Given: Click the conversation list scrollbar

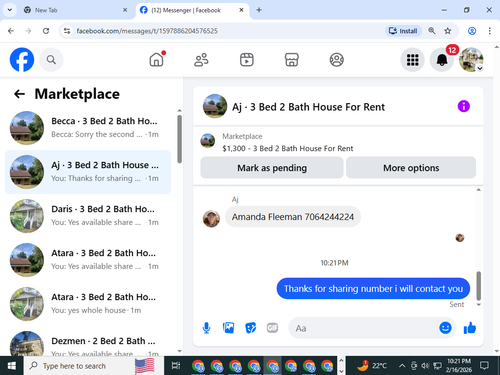Looking at the screenshot, I should coord(180,139).
